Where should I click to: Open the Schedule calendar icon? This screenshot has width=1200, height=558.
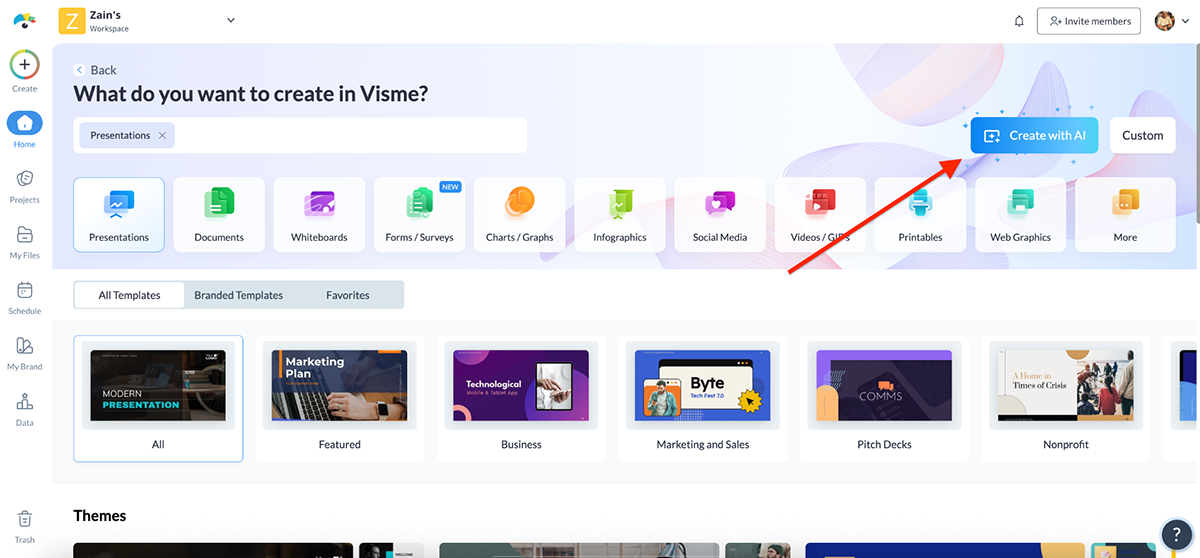tap(25, 292)
